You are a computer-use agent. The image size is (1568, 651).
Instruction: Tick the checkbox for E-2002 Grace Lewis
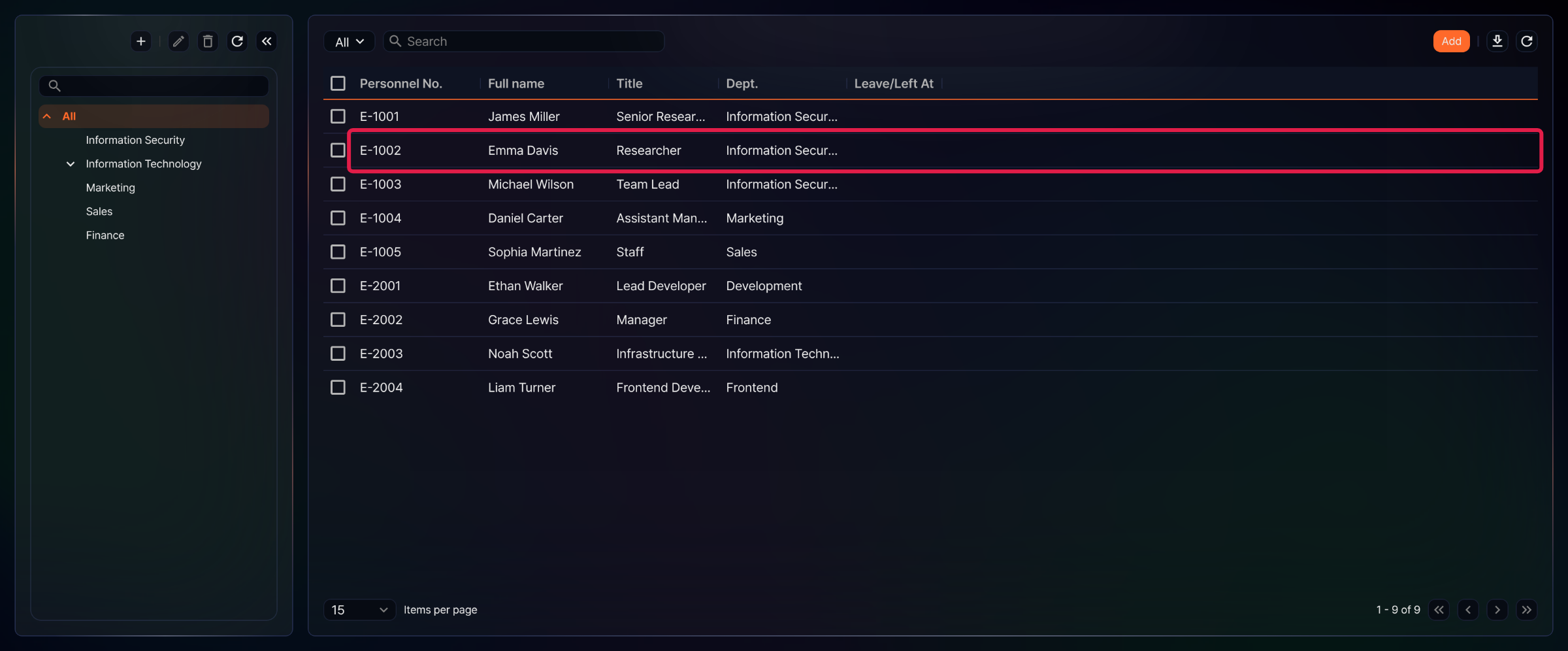pyautogui.click(x=338, y=320)
